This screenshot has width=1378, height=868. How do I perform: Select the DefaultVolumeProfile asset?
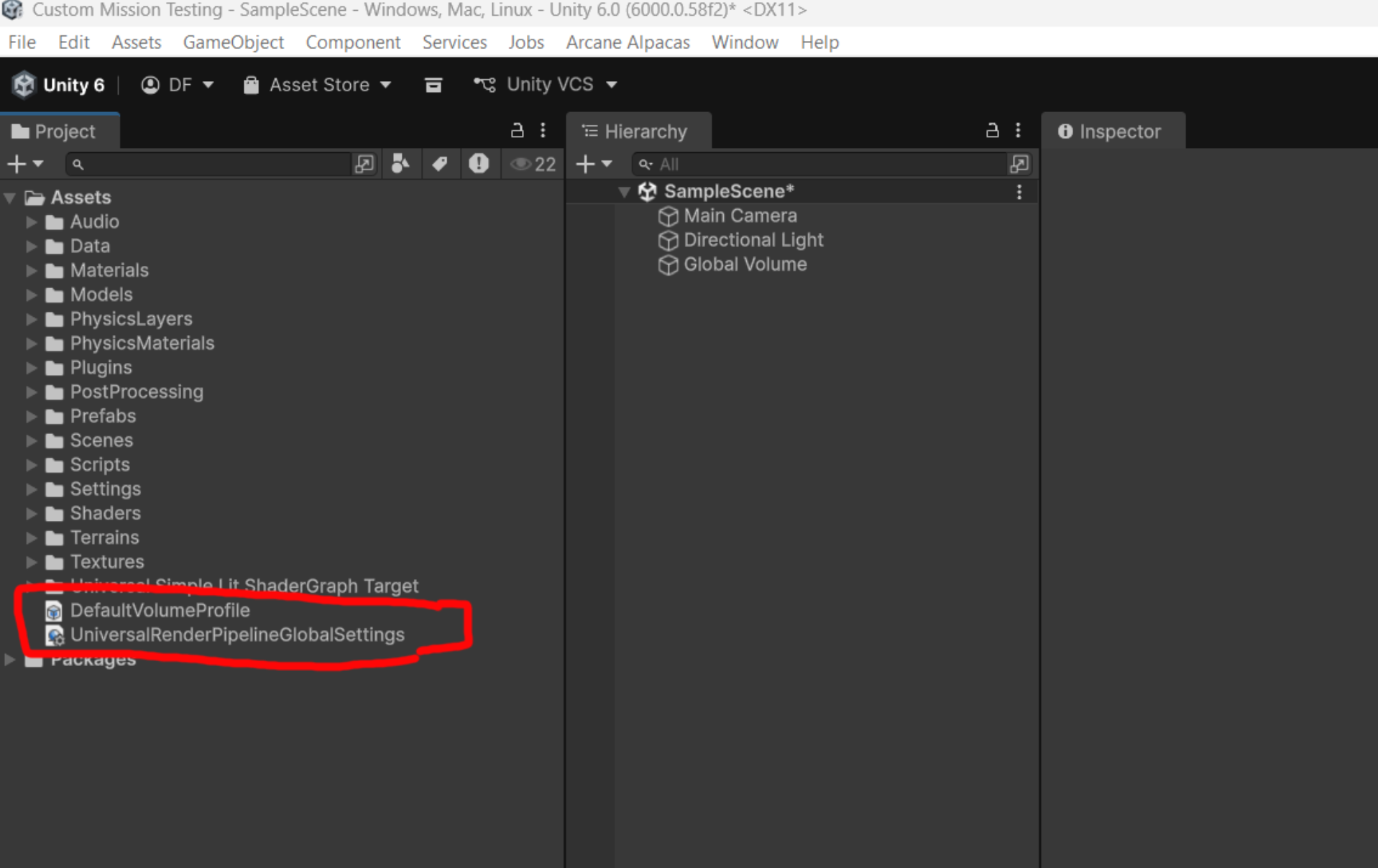tap(160, 611)
